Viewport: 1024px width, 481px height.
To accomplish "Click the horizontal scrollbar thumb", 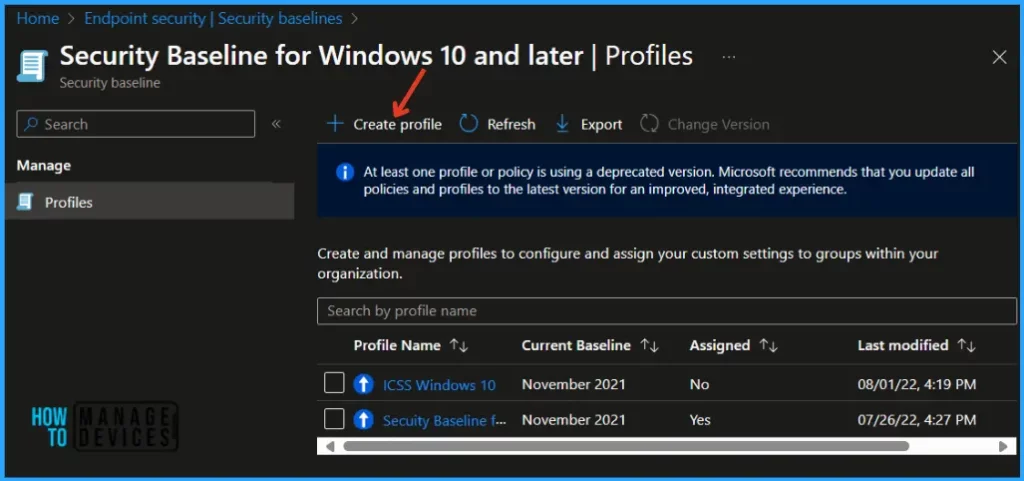I will (x=626, y=446).
